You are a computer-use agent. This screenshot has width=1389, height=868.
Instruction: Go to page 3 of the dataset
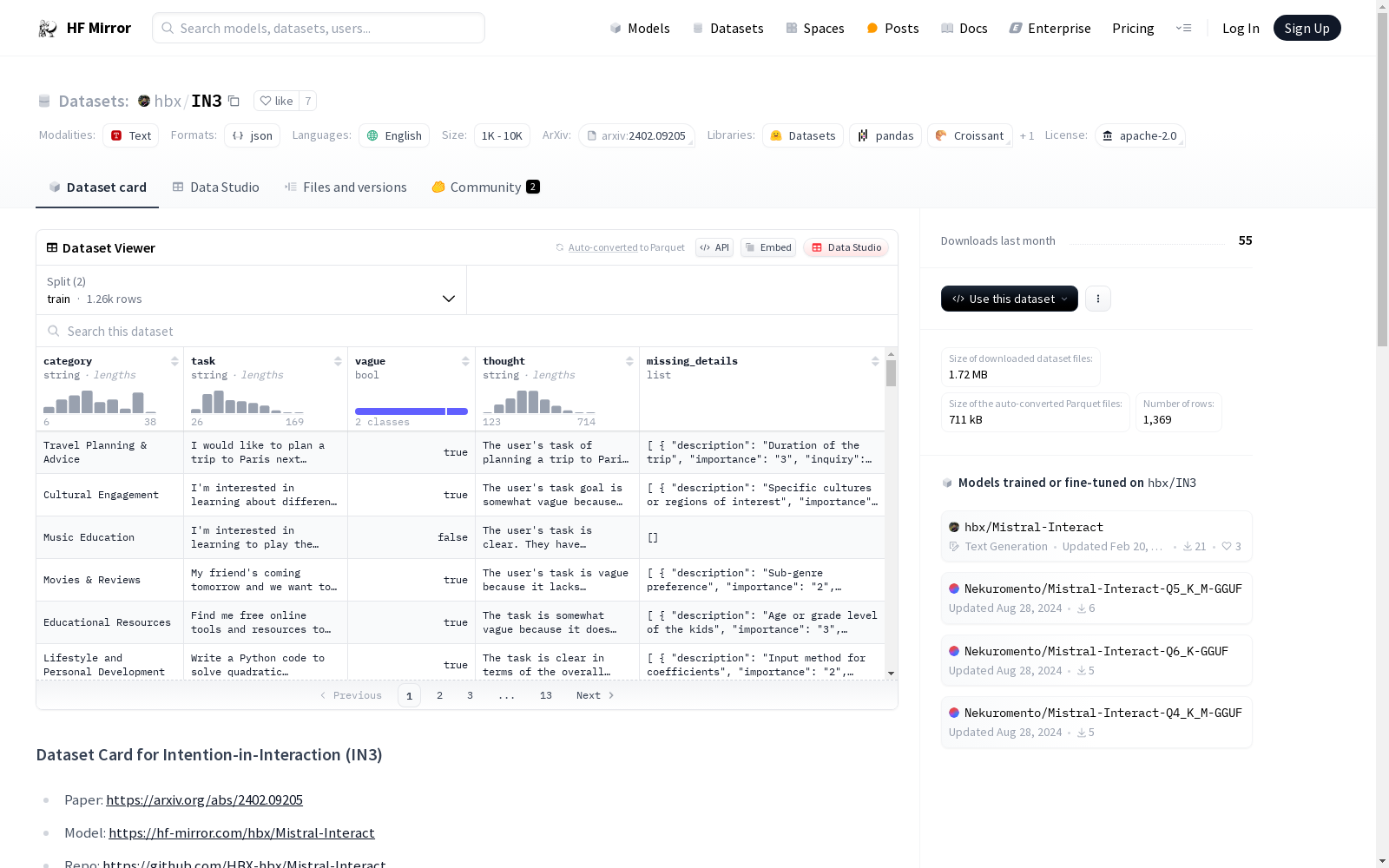click(x=471, y=695)
